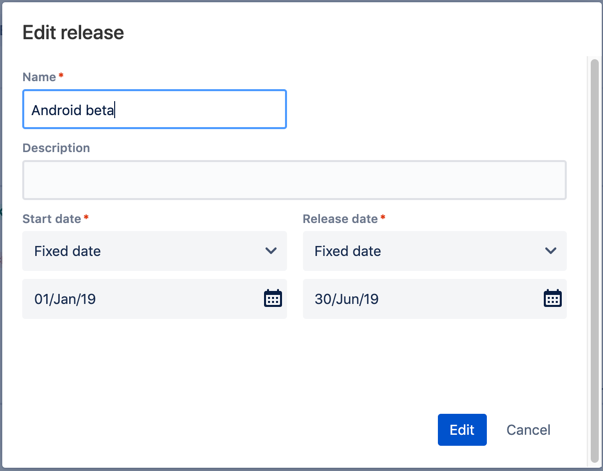Click the Start date label
The image size is (603, 471).
click(52, 219)
